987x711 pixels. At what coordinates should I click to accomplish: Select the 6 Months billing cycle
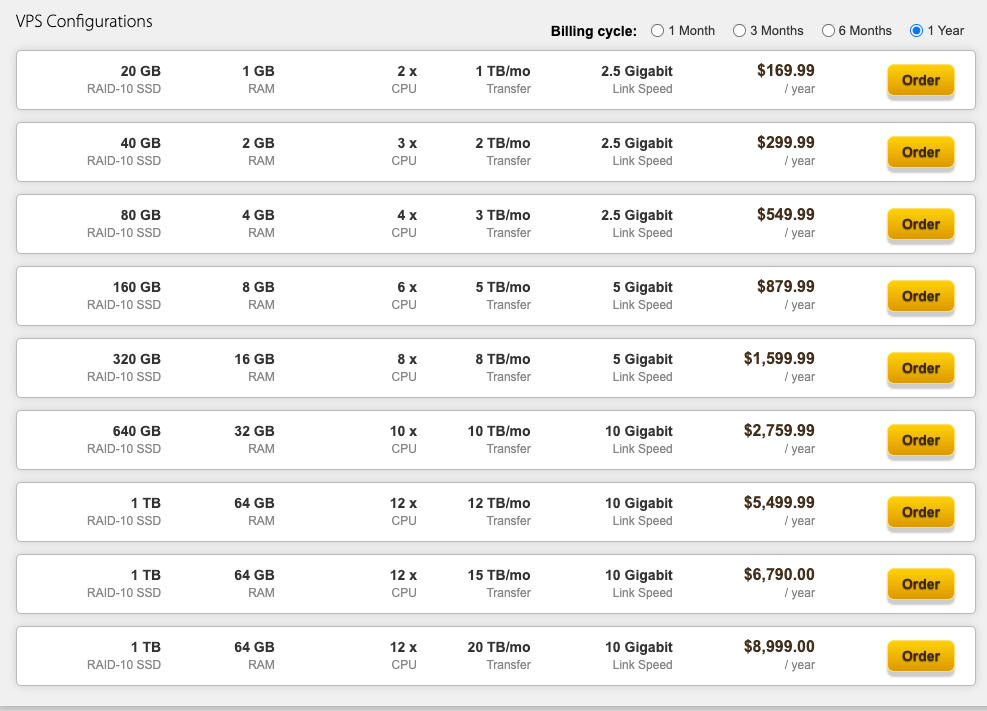click(828, 31)
